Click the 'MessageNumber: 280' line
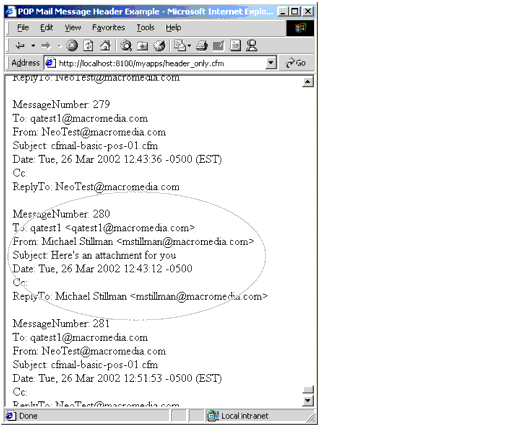This screenshot has height=426, width=514. 61,214
